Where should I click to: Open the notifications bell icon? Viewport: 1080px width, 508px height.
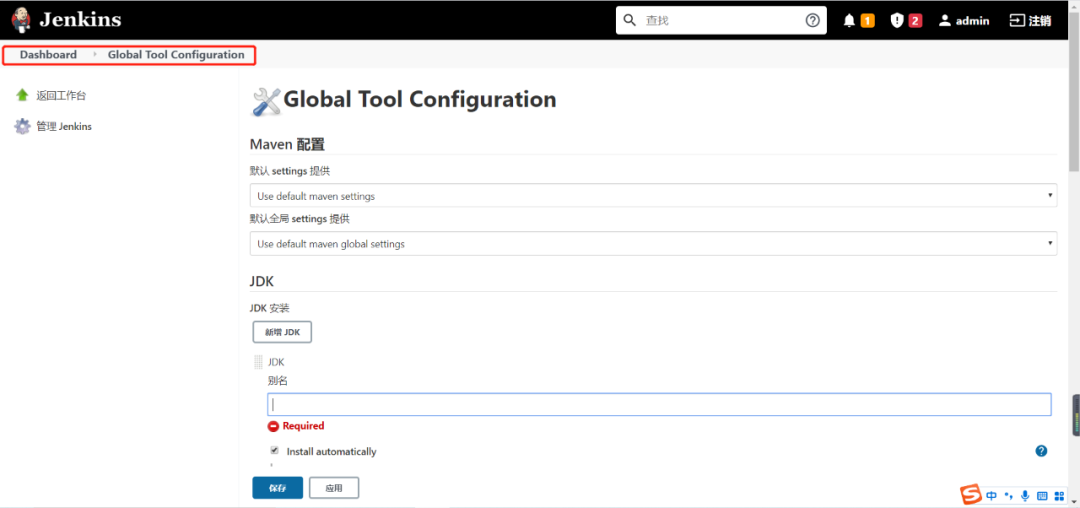[849, 21]
